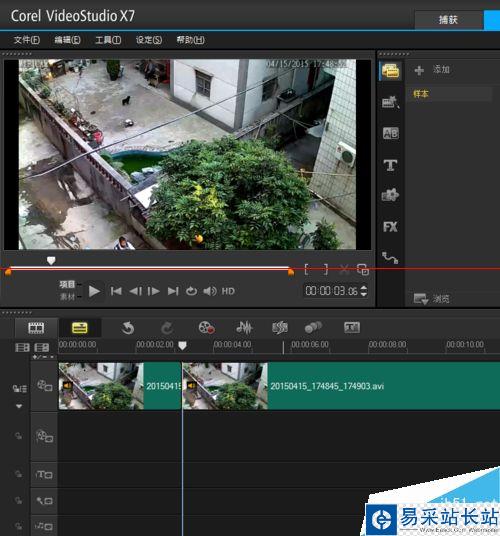Step to the previous frame
The height and width of the screenshot is (536, 500).
[136, 291]
